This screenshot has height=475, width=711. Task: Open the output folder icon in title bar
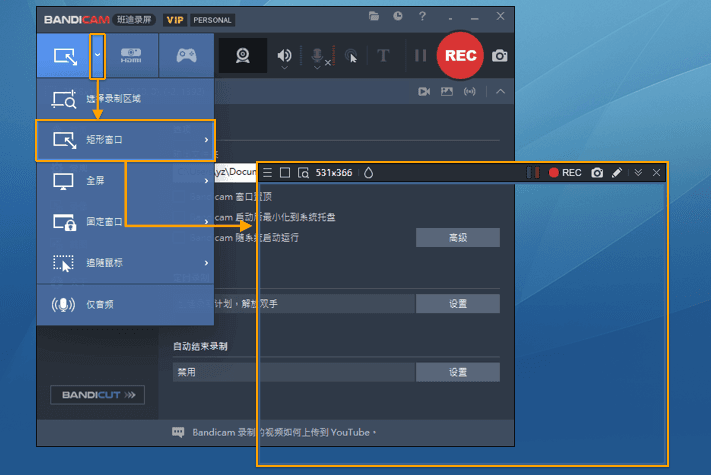[x=374, y=16]
